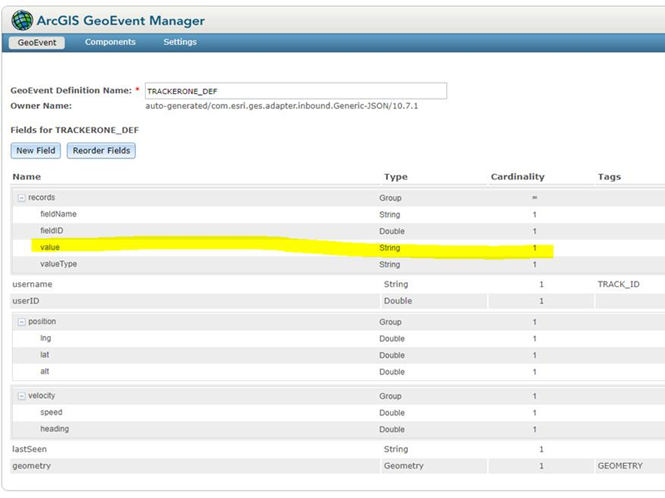
Task: Select the highlighted value field row
Action: coord(338,247)
